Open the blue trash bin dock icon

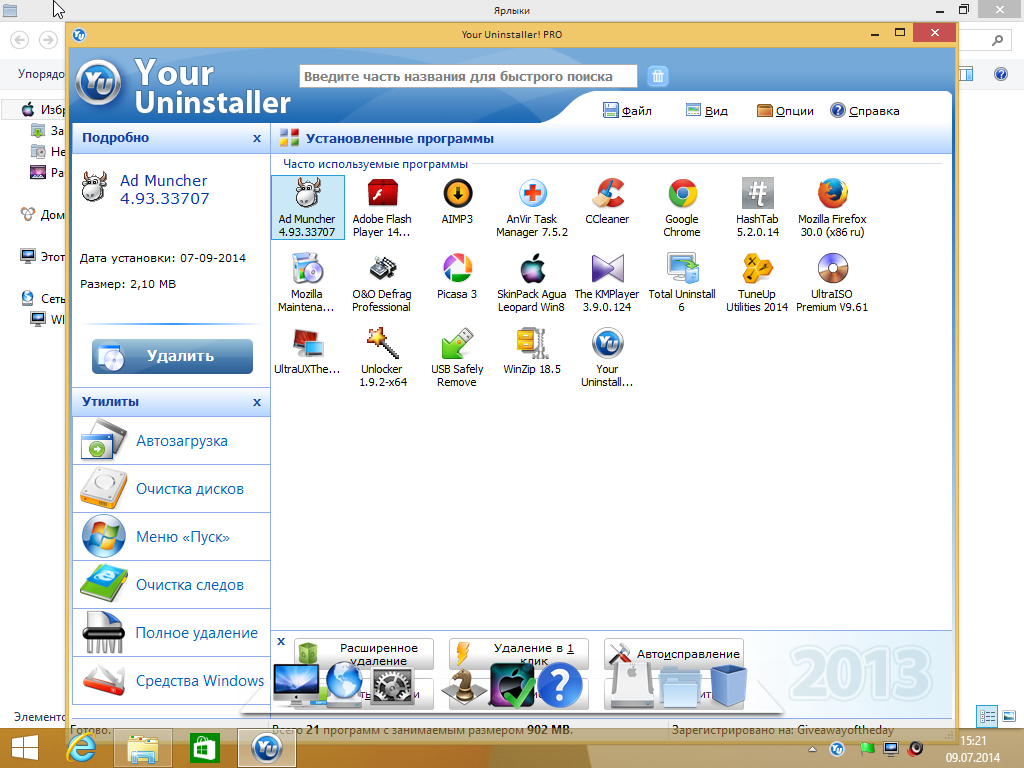pyautogui.click(x=728, y=686)
